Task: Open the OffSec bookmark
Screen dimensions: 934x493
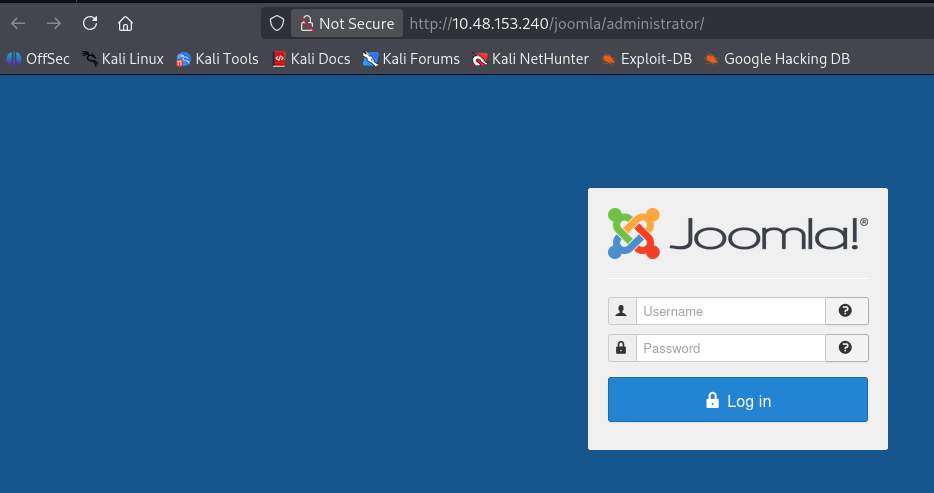Action: (x=38, y=59)
